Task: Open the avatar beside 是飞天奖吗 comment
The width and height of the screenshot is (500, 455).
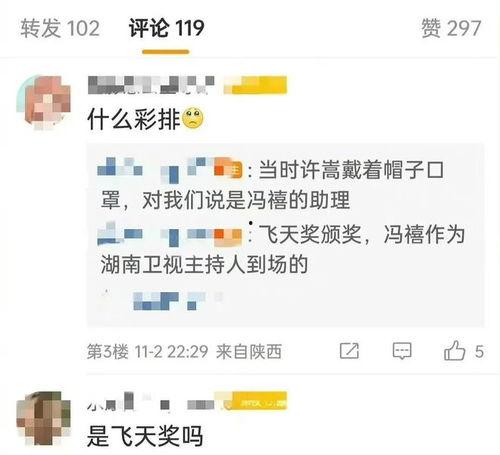Action: point(44,418)
